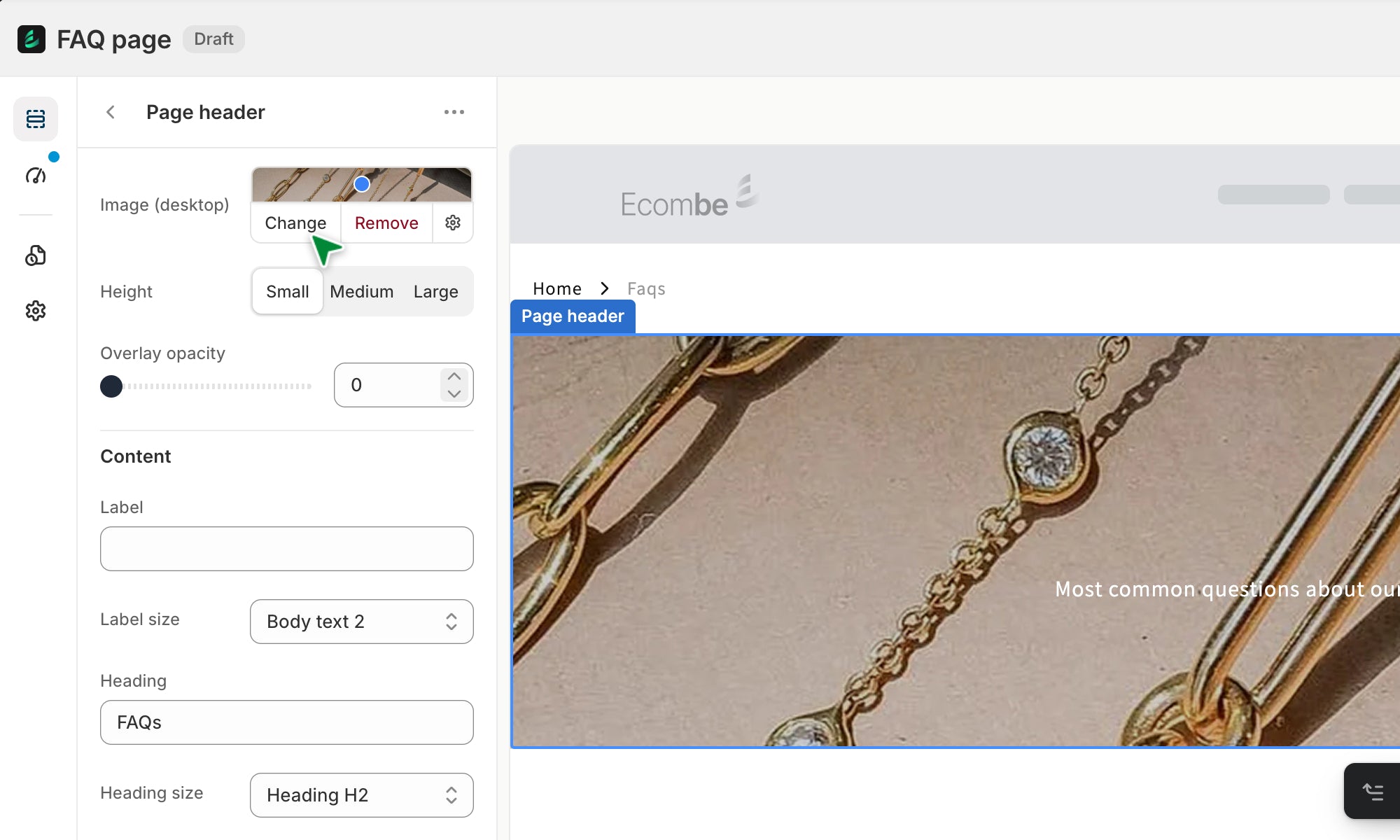Image resolution: width=1400 pixels, height=840 pixels.
Task: Click the red Remove image button
Action: [386, 223]
